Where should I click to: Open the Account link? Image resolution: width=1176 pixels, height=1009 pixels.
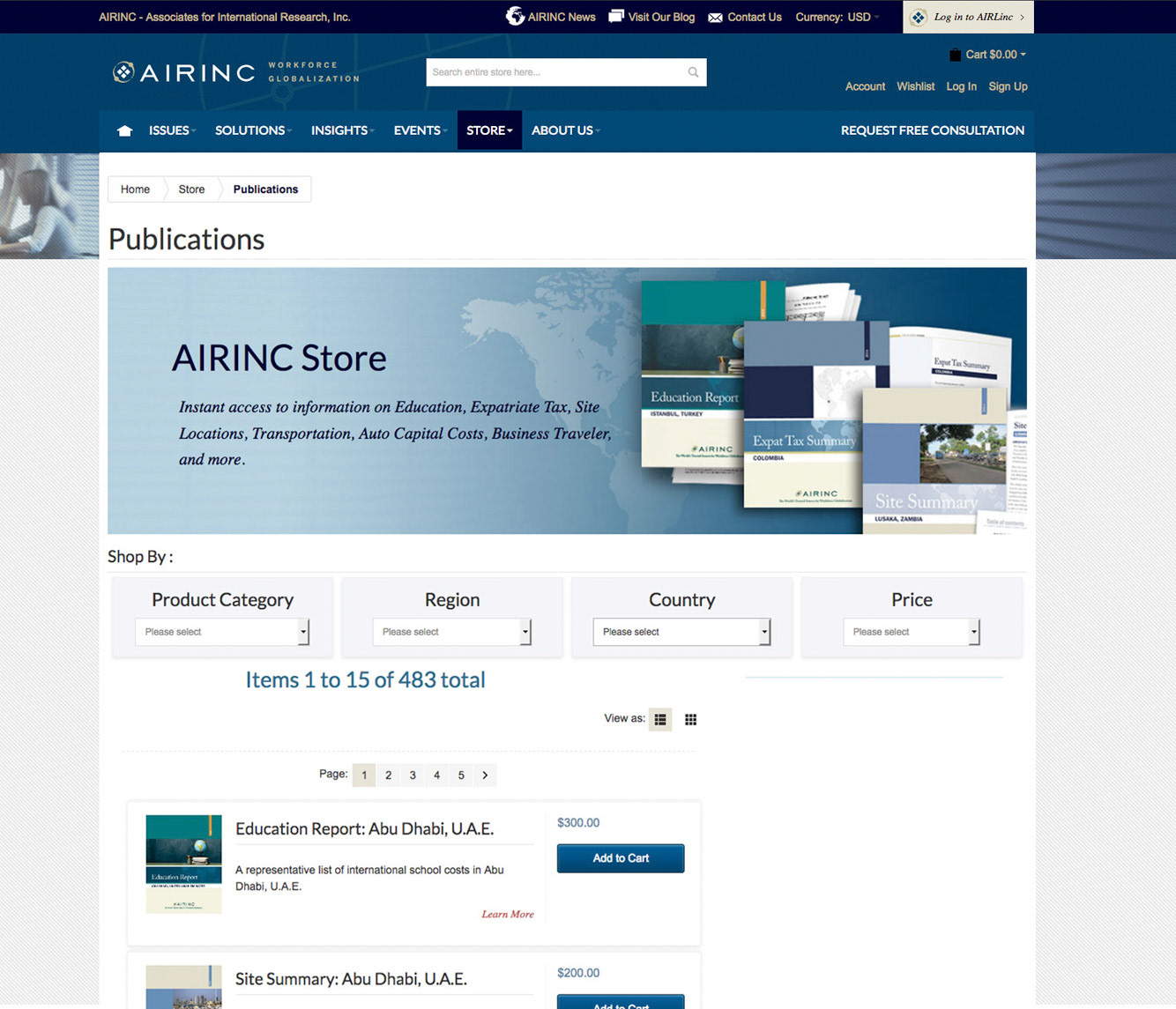[865, 86]
